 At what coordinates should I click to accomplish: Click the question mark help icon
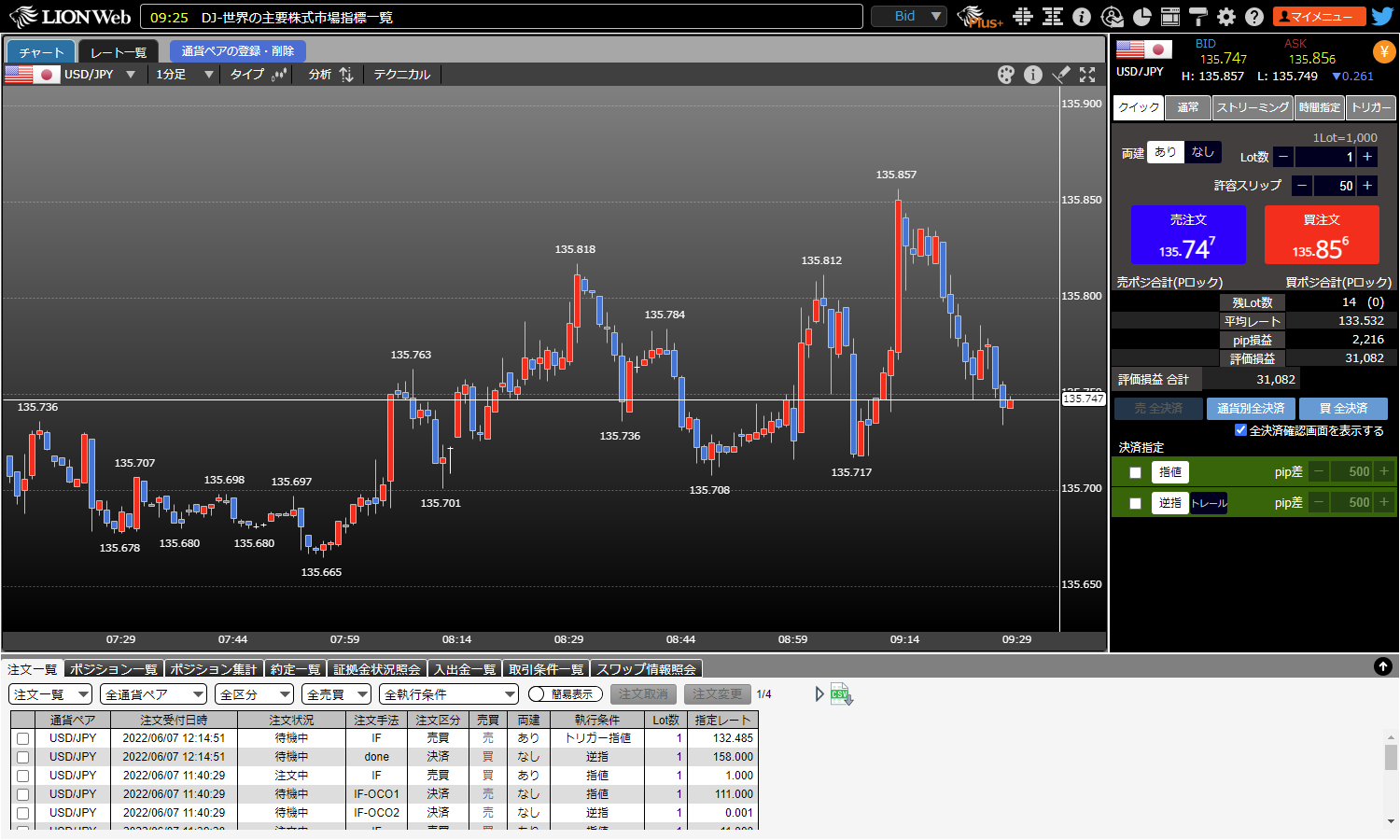click(x=1254, y=17)
